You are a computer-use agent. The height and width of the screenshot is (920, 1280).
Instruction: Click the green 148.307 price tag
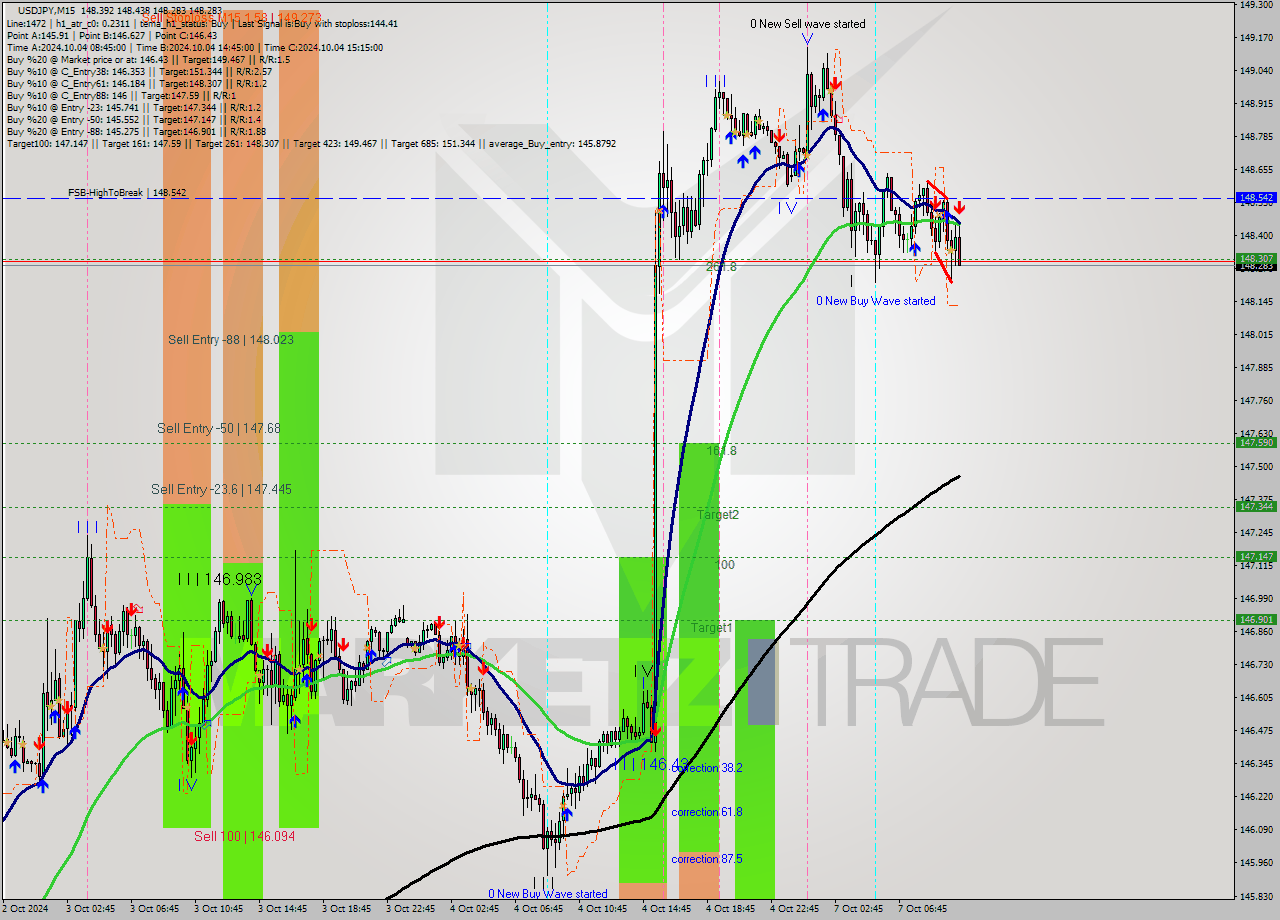tap(1256, 258)
